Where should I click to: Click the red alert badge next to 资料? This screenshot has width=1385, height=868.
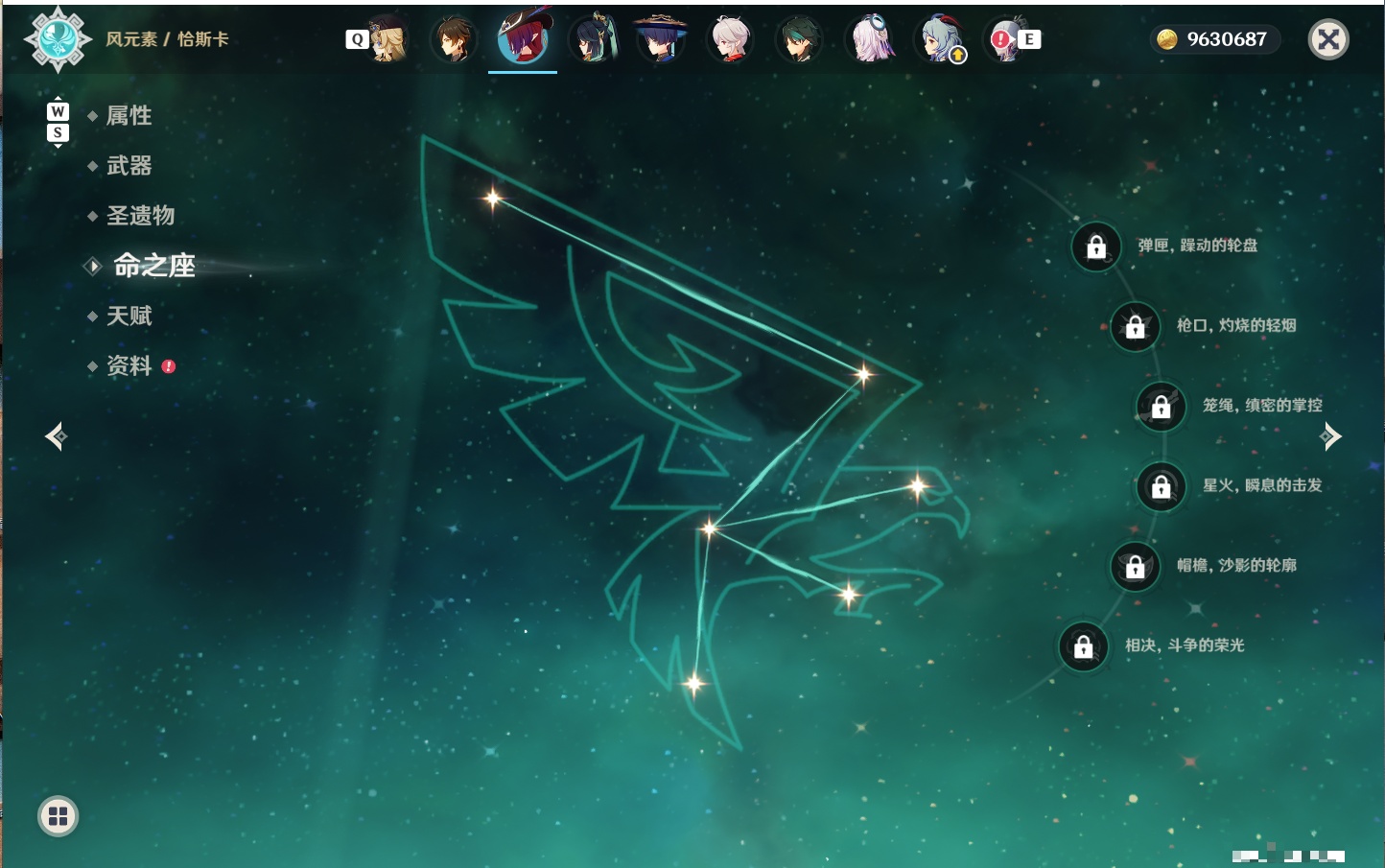[169, 366]
